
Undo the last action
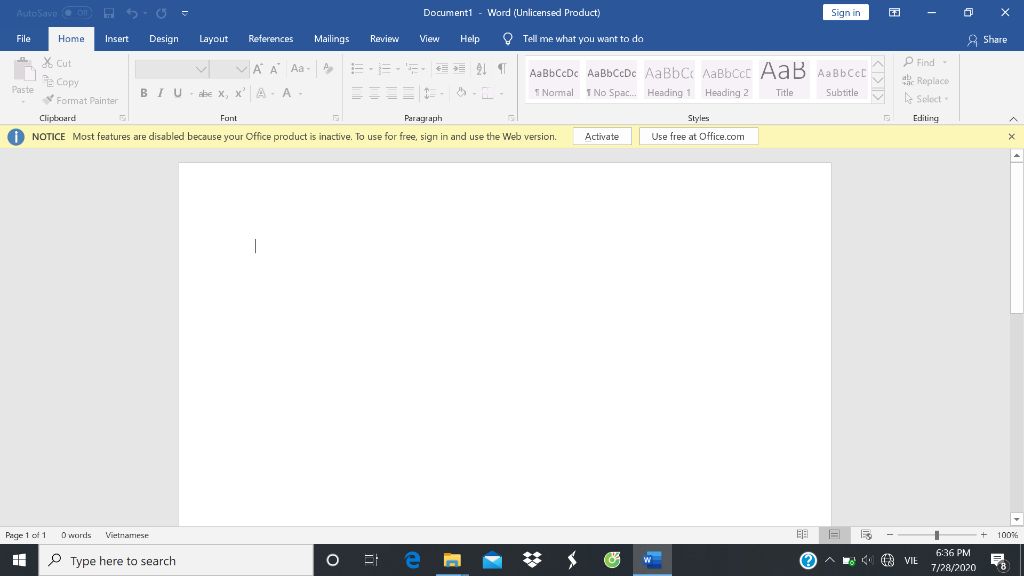(132, 12)
